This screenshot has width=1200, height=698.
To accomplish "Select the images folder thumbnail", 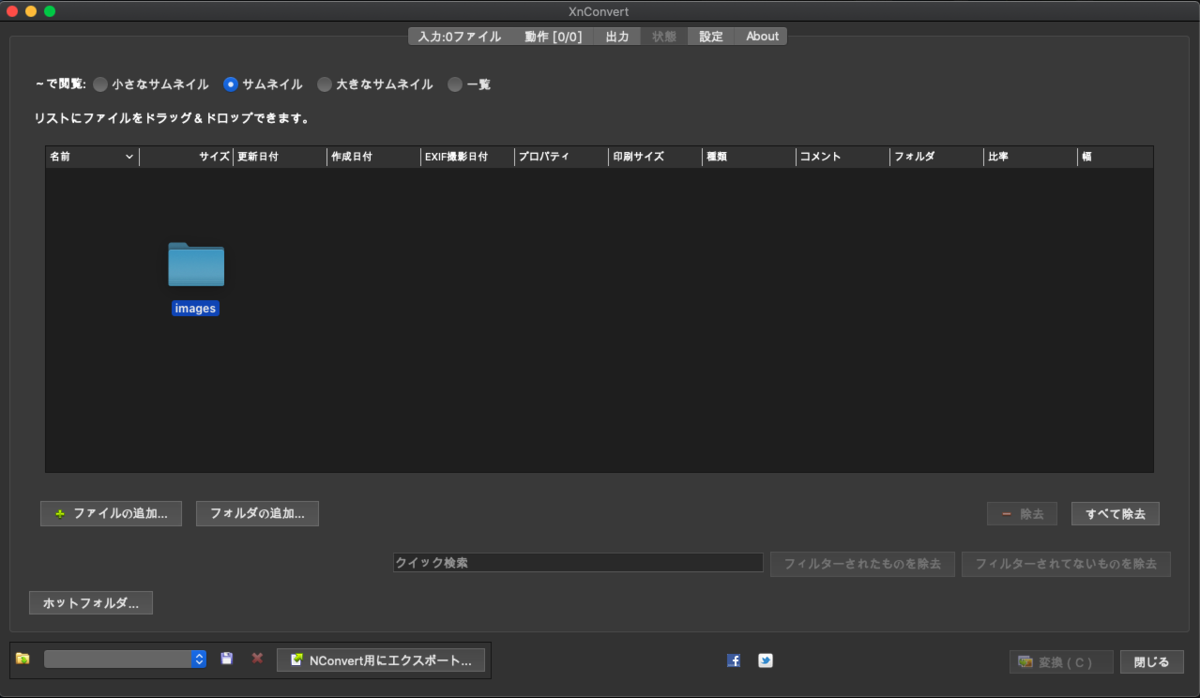I will (195, 265).
